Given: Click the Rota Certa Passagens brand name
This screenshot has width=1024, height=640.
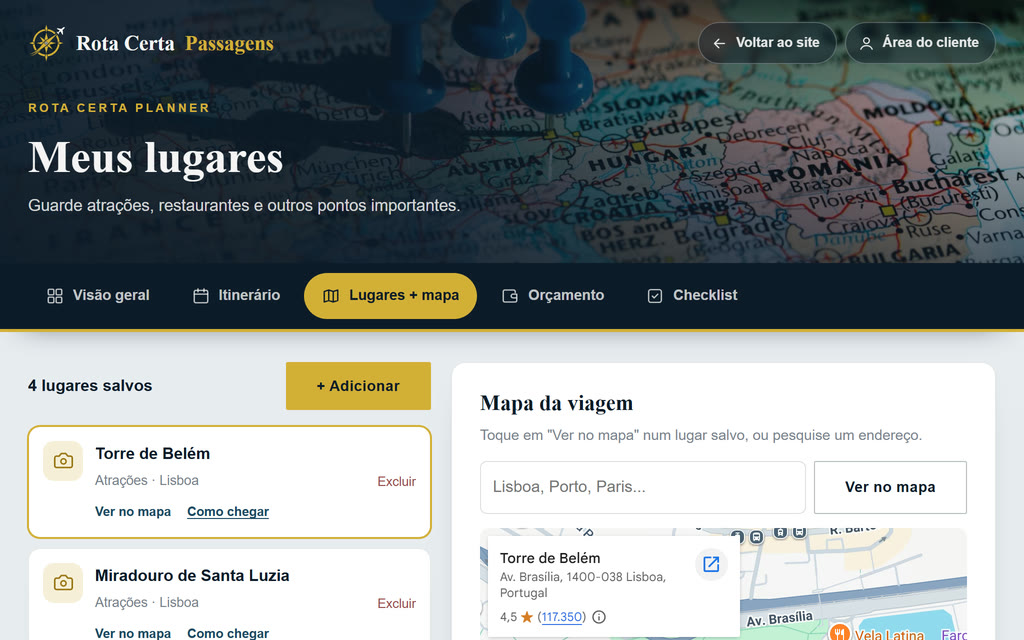Looking at the screenshot, I should (x=175, y=43).
